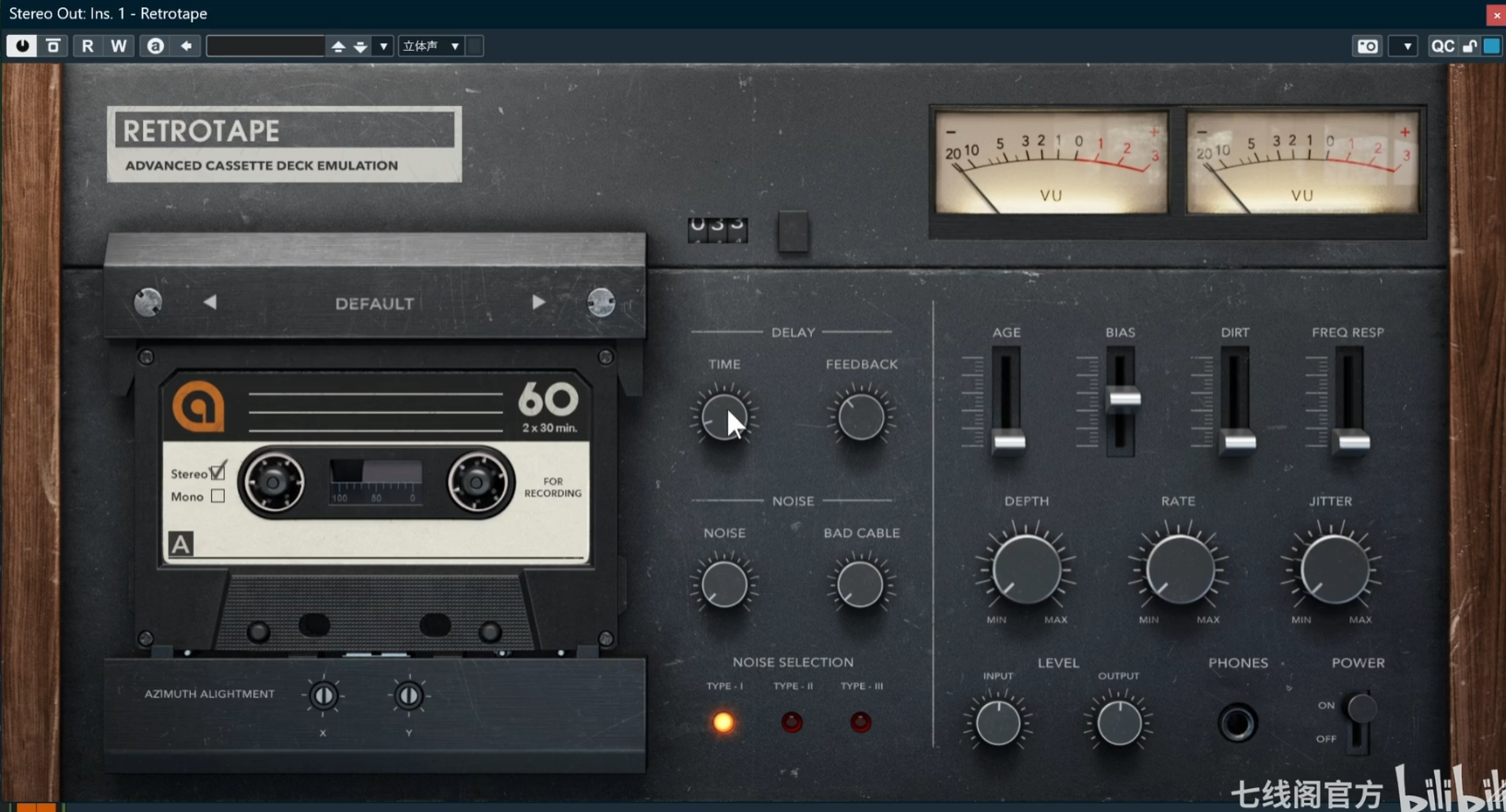The height and width of the screenshot is (812, 1506).
Task: Click the empty preset name field
Action: [265, 46]
